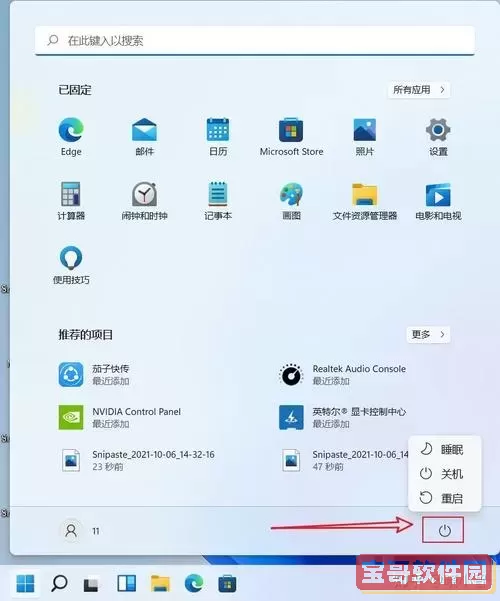The width and height of the screenshot is (500, 601).
Task: Open Microsoft Store from pinned apps
Action: tap(291, 137)
